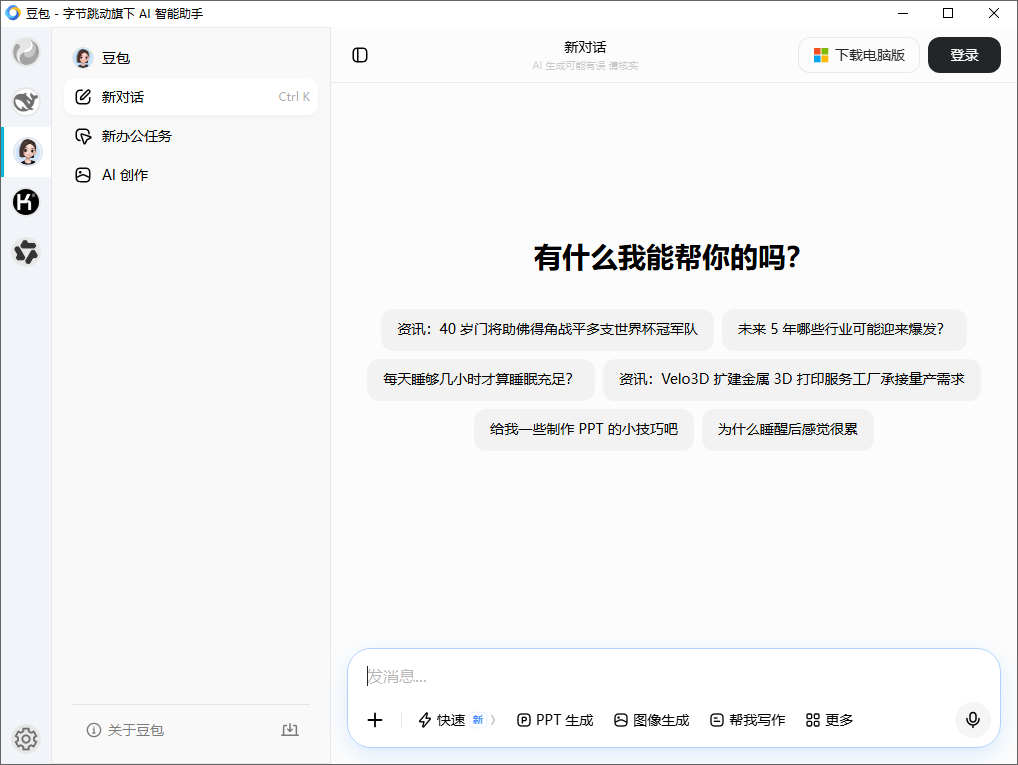Click the 新对话 title in header
This screenshot has width=1018, height=765.
point(585,47)
